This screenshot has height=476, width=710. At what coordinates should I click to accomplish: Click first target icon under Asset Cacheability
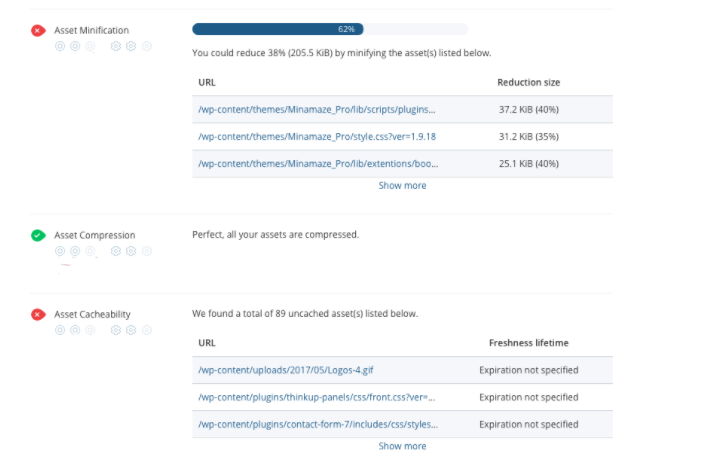point(60,330)
